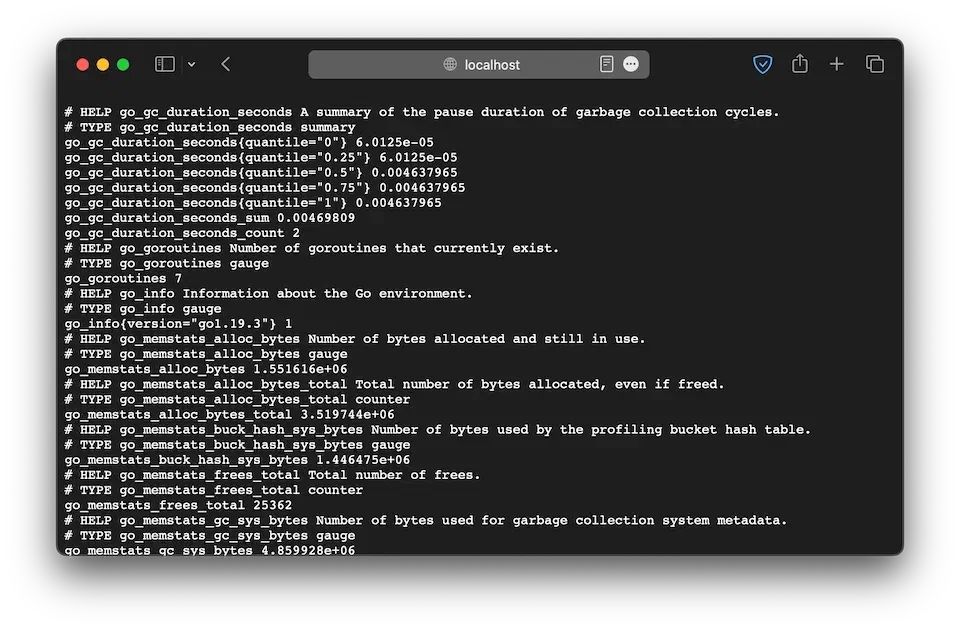Screen dimensions: 960x630
Task: Open the blue shield privacy extension
Action: [x=762, y=64]
